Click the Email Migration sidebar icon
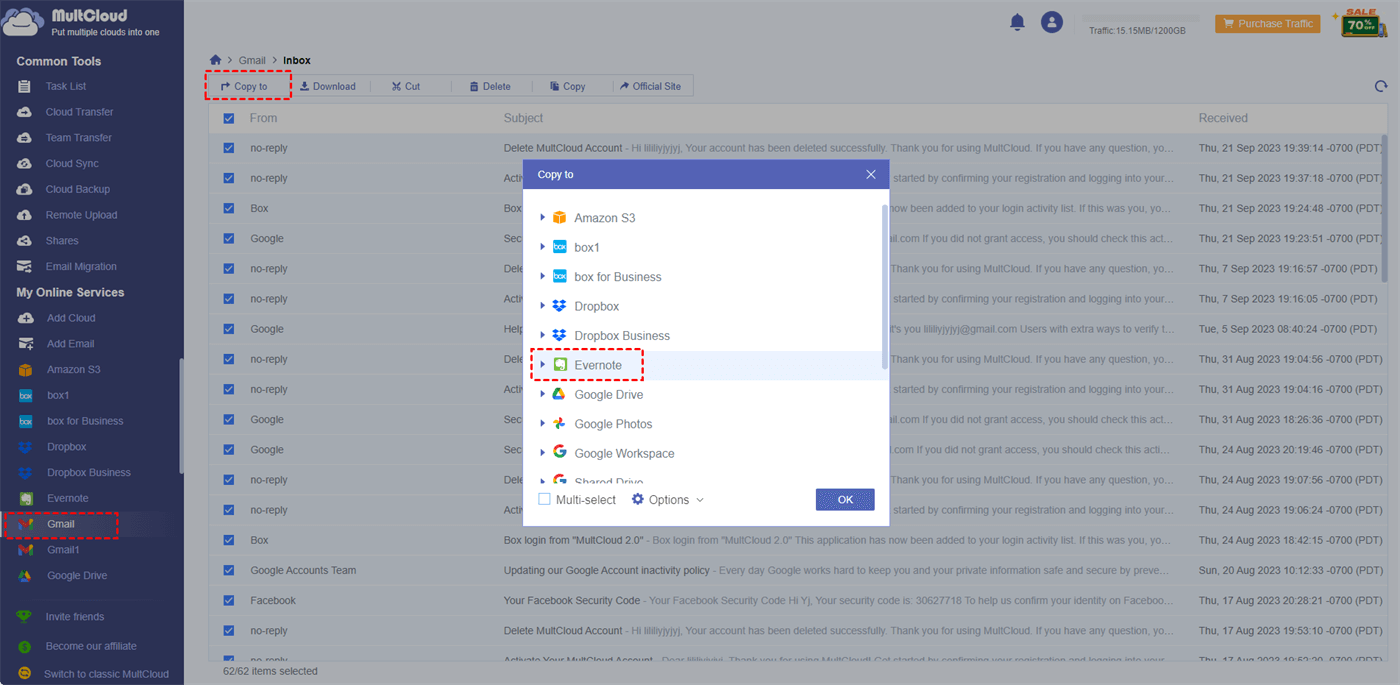The image size is (1400, 685). coord(25,267)
